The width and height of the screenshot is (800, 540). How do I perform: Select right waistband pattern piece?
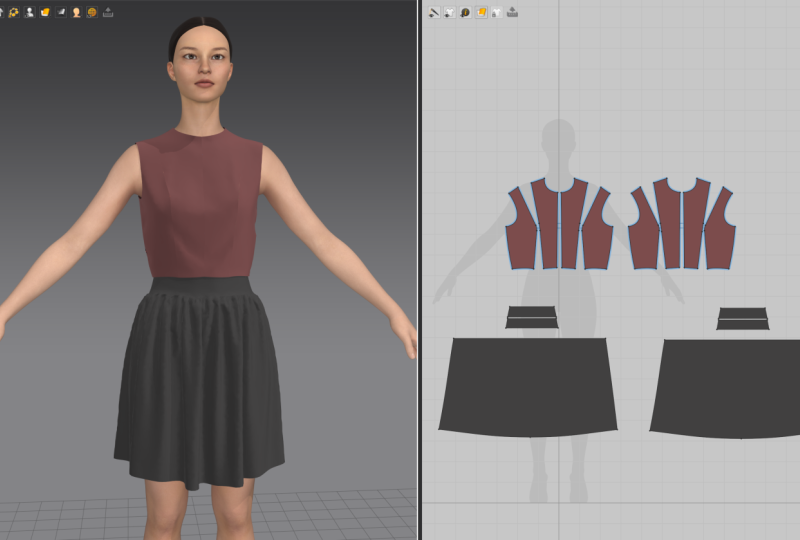pyautogui.click(x=743, y=318)
